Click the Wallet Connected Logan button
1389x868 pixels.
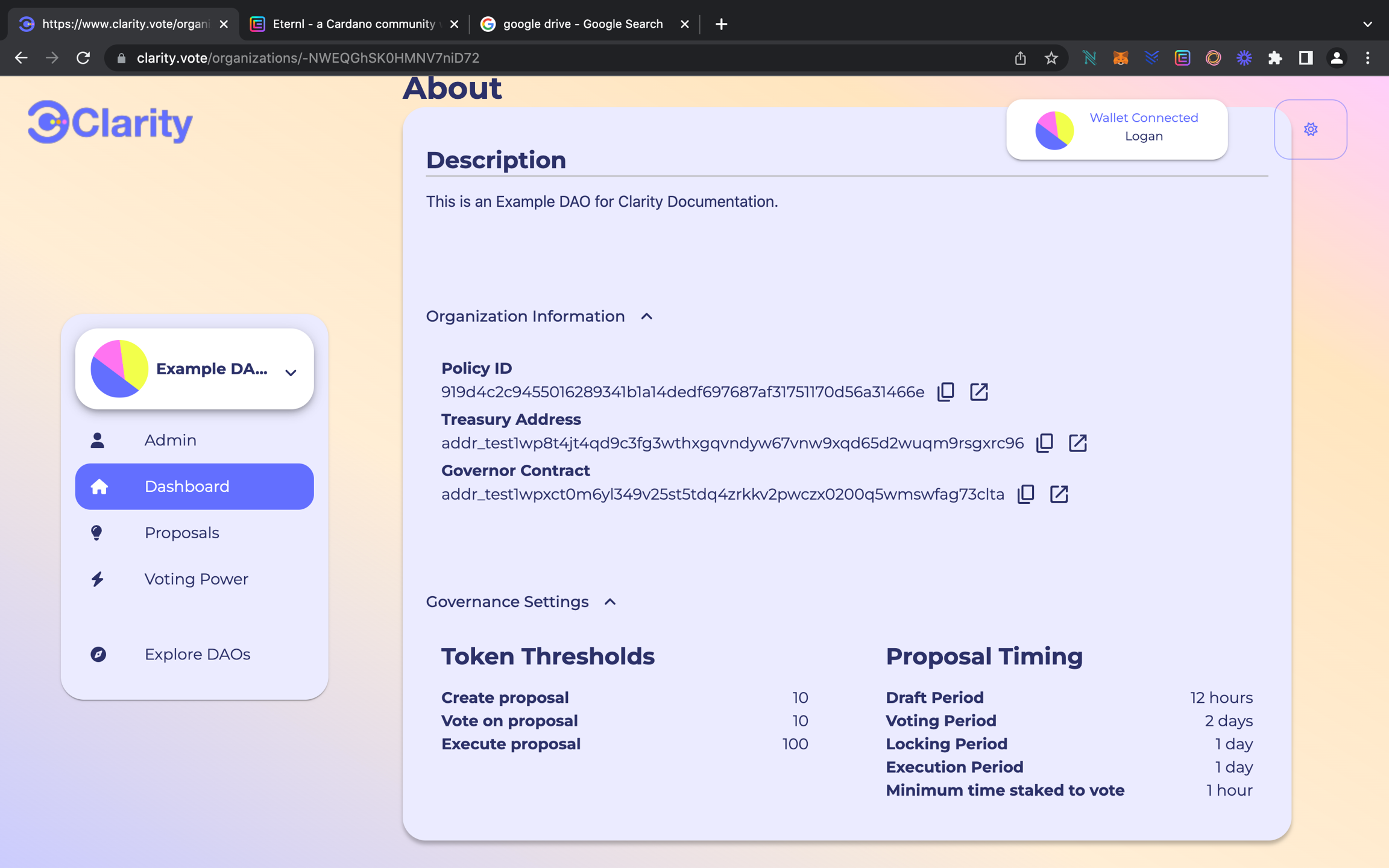1117,130
